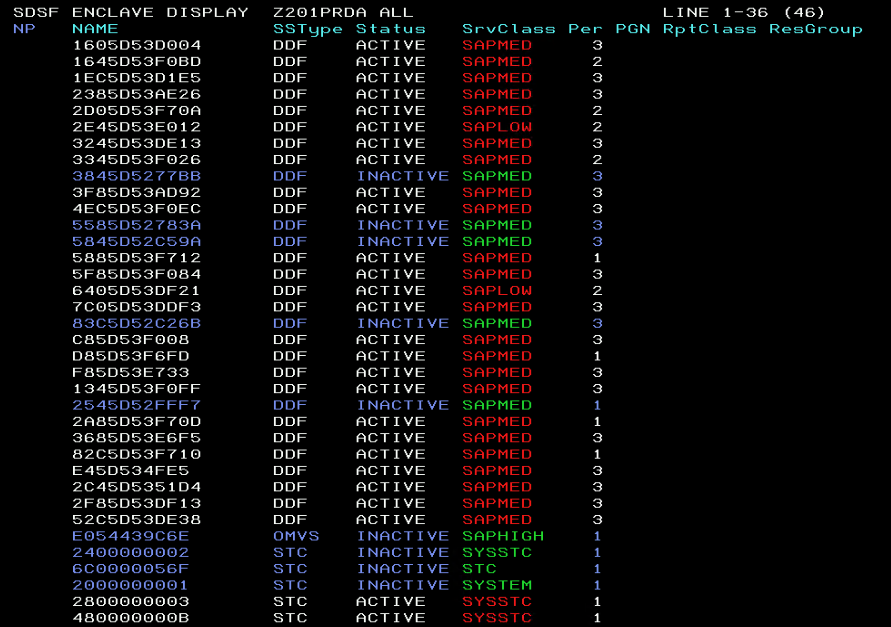Select inactive enclave 83C5D52C26B
891x627 pixels.
137,323
